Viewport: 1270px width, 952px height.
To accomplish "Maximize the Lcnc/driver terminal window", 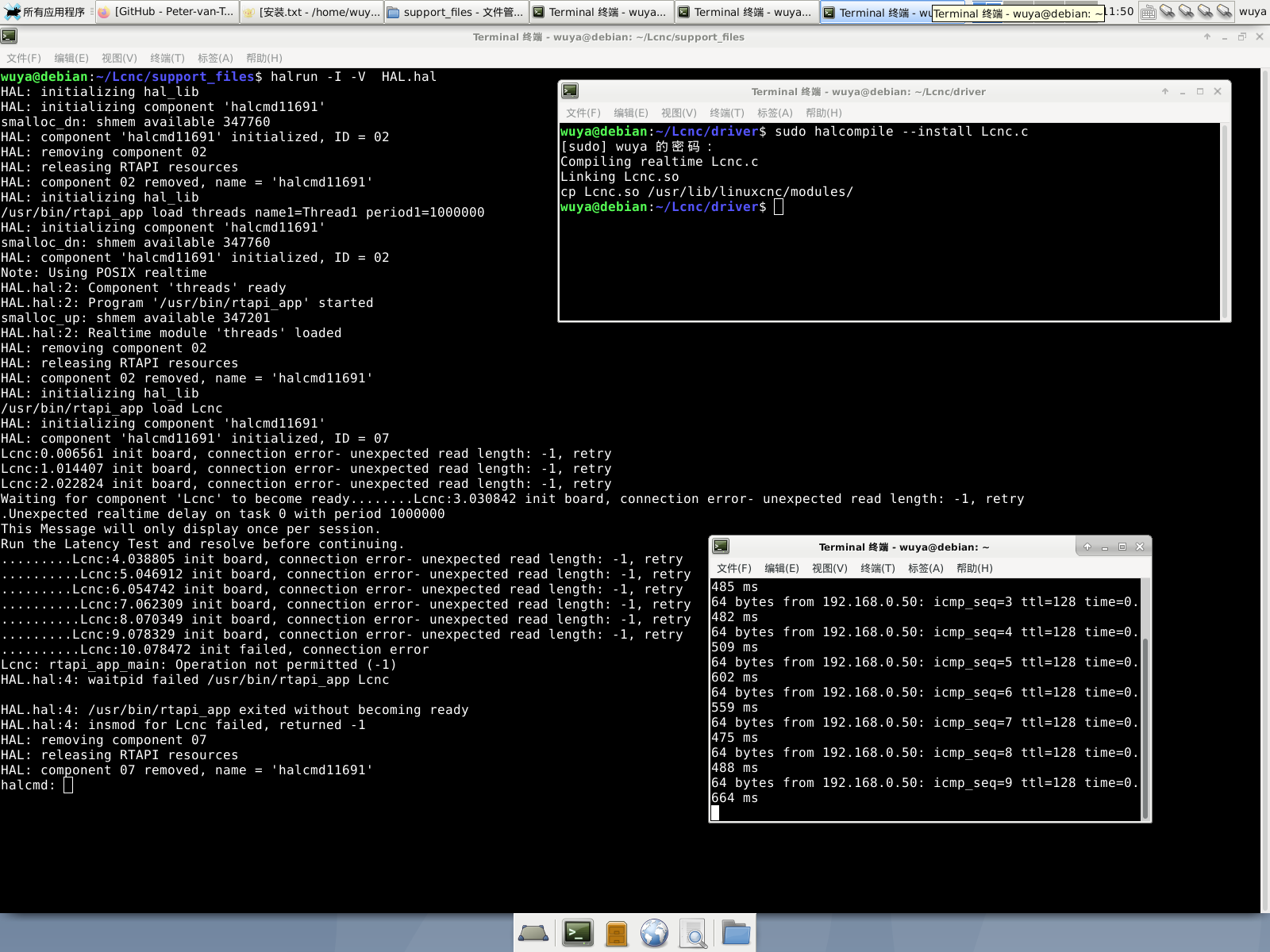I will pos(1200,91).
